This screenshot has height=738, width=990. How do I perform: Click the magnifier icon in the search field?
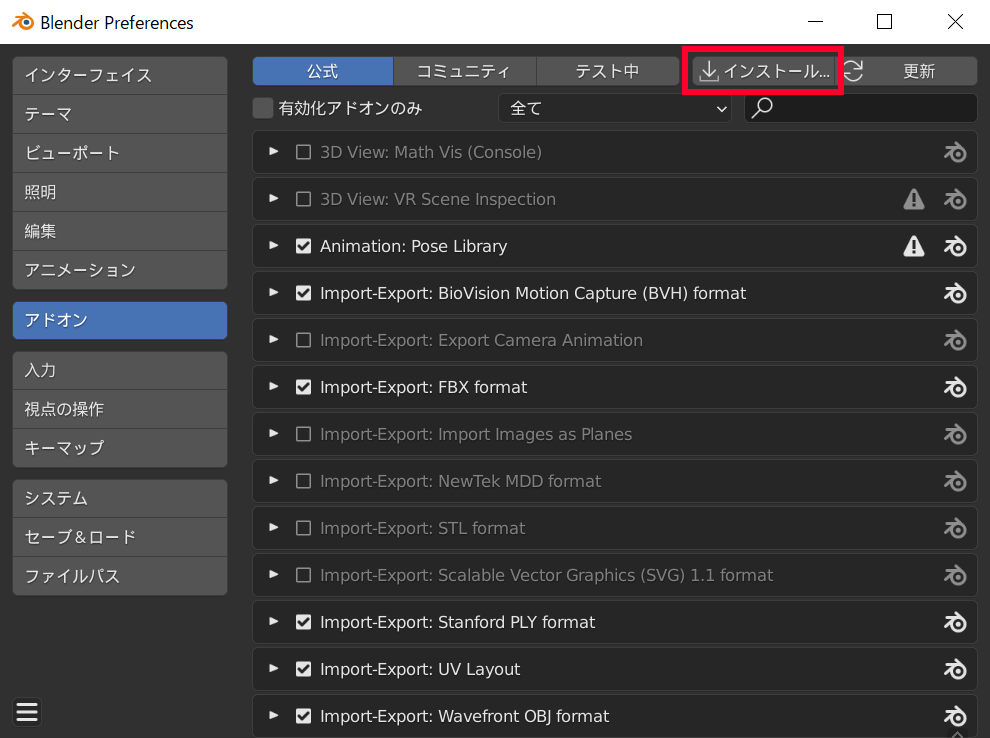click(762, 108)
